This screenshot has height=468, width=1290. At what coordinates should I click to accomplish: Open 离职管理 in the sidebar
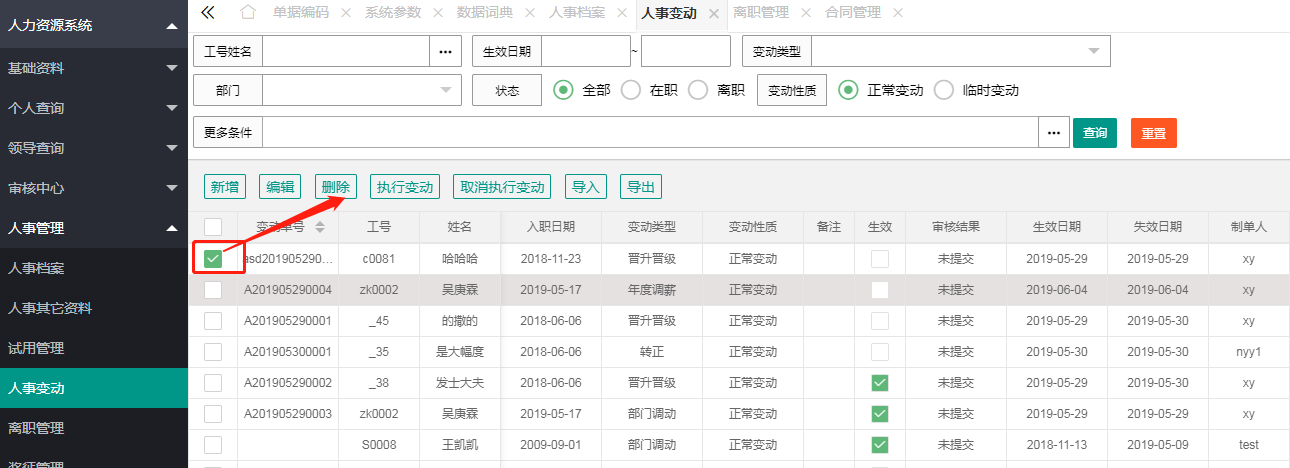[36, 428]
